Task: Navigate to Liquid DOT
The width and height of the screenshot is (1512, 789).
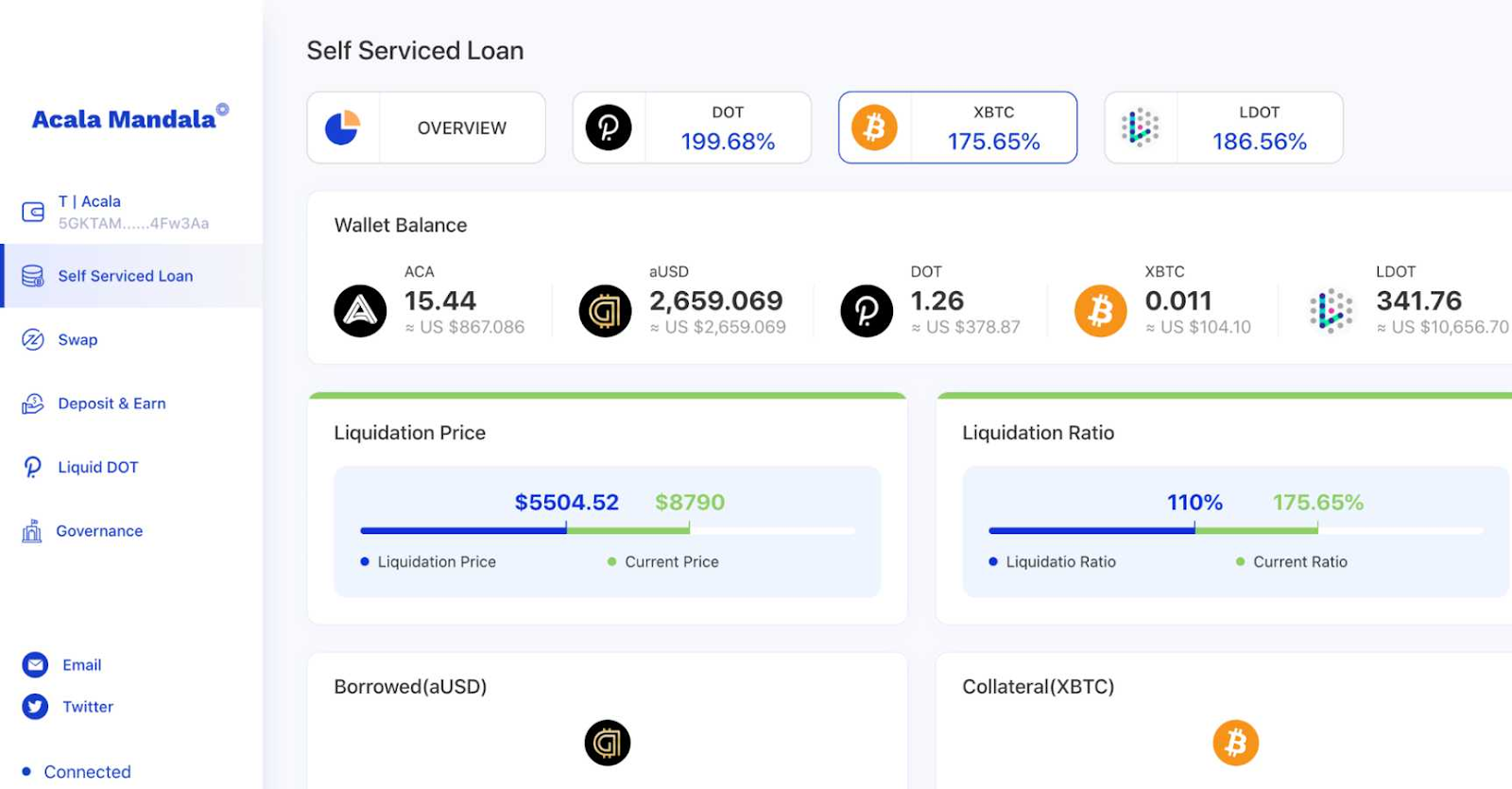Action: click(98, 467)
